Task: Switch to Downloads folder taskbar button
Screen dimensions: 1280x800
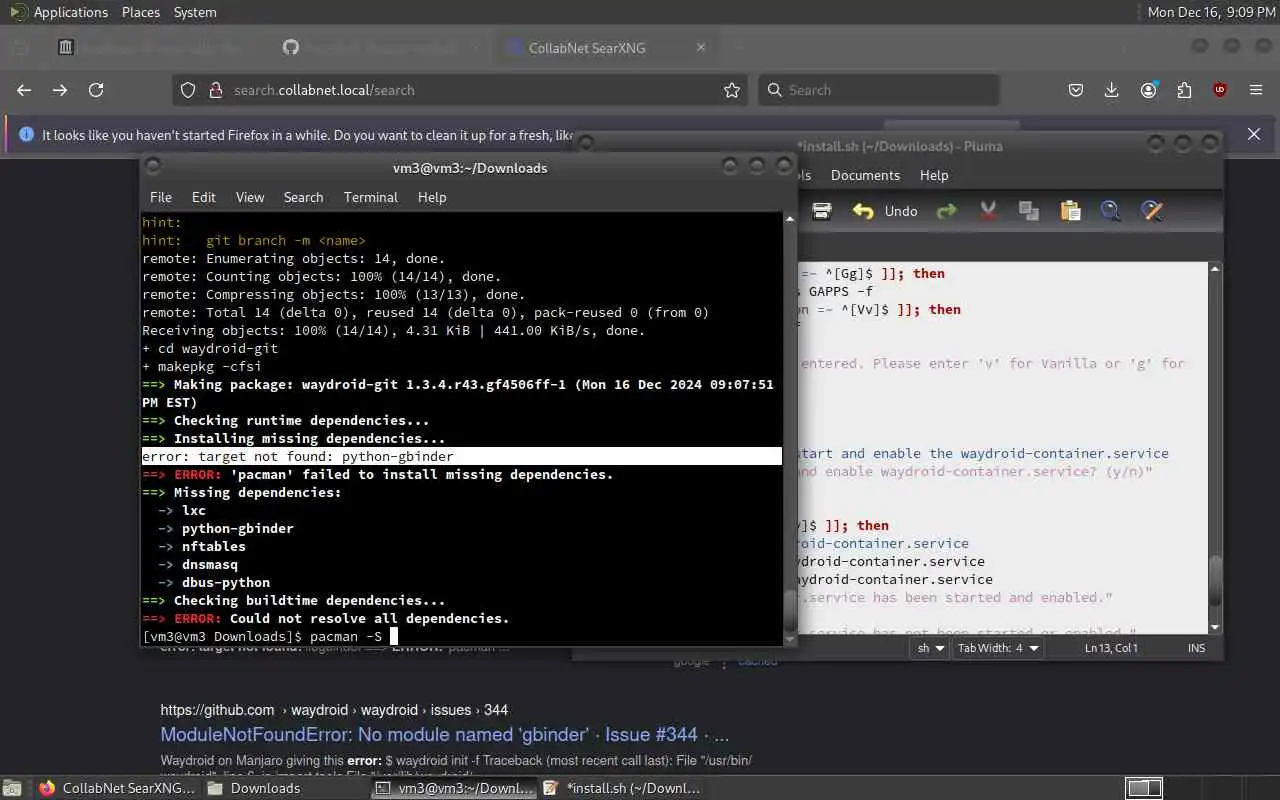Action: (255, 788)
